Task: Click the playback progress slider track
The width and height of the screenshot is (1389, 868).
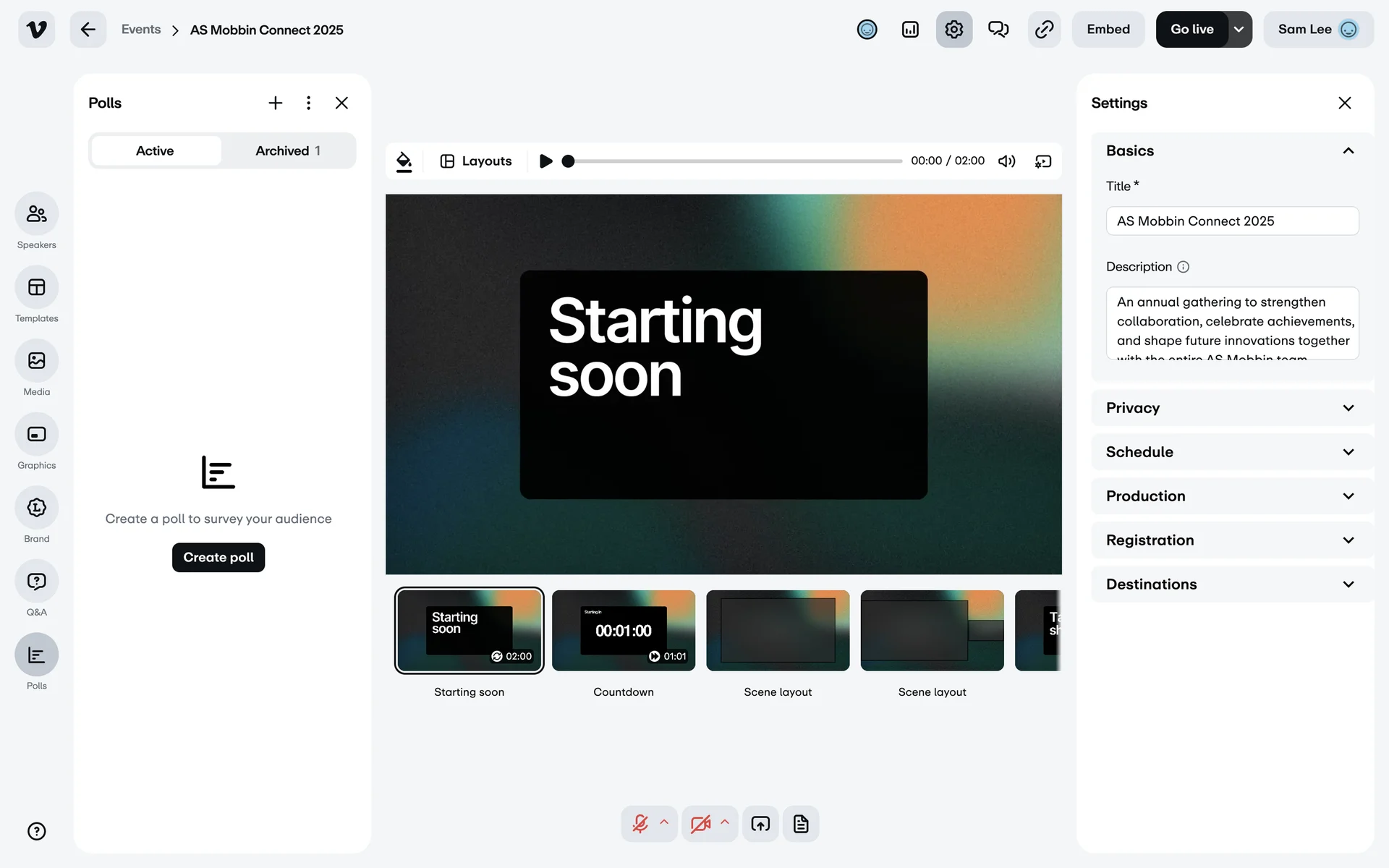Action: coord(734,161)
